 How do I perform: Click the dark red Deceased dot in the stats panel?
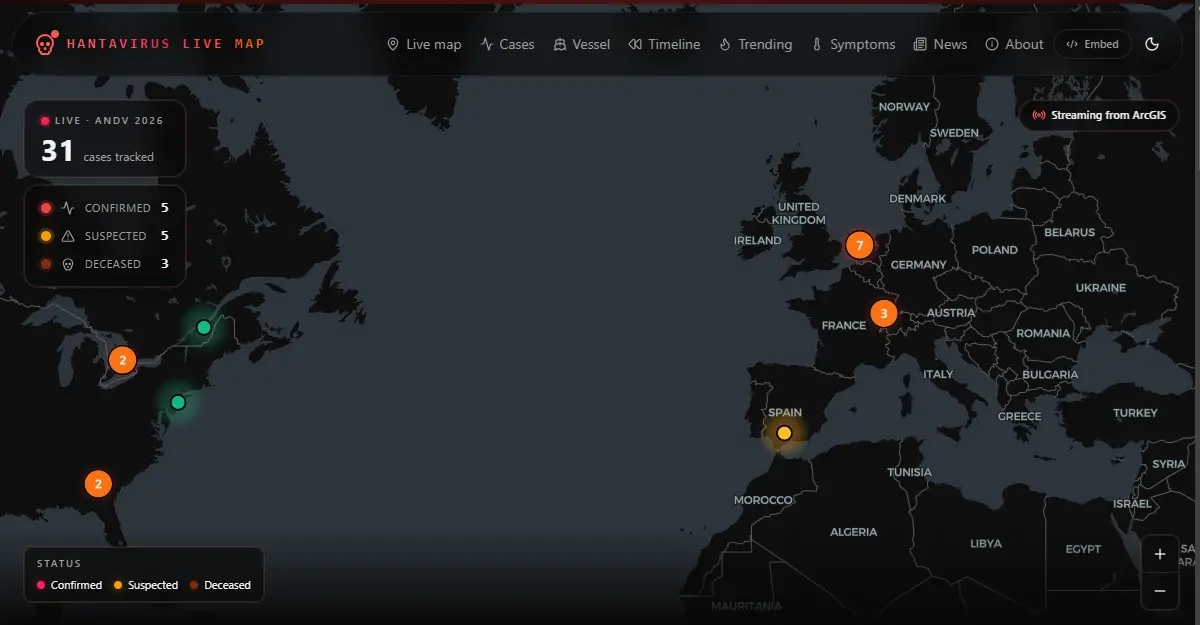tap(45, 264)
